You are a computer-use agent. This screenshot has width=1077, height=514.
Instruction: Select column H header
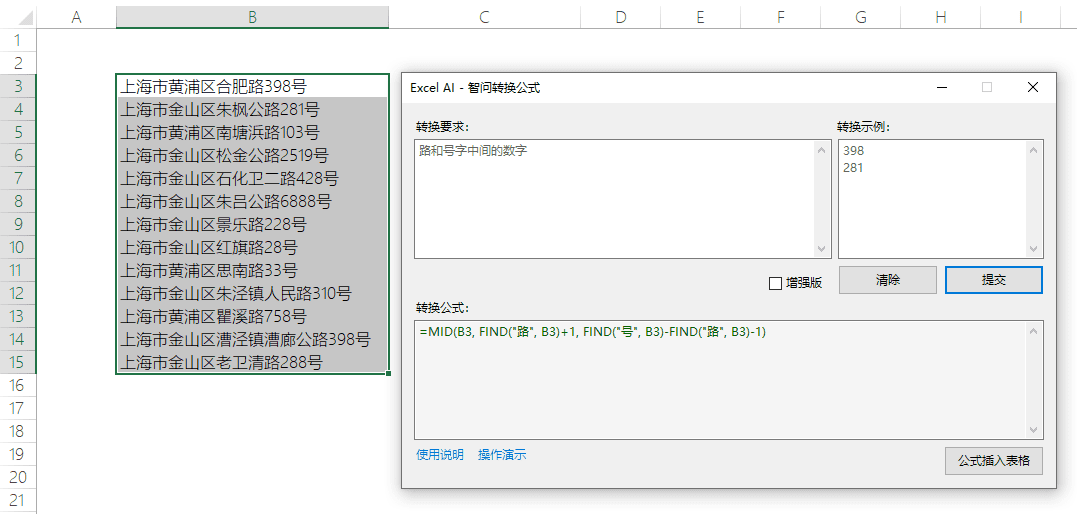(x=940, y=18)
